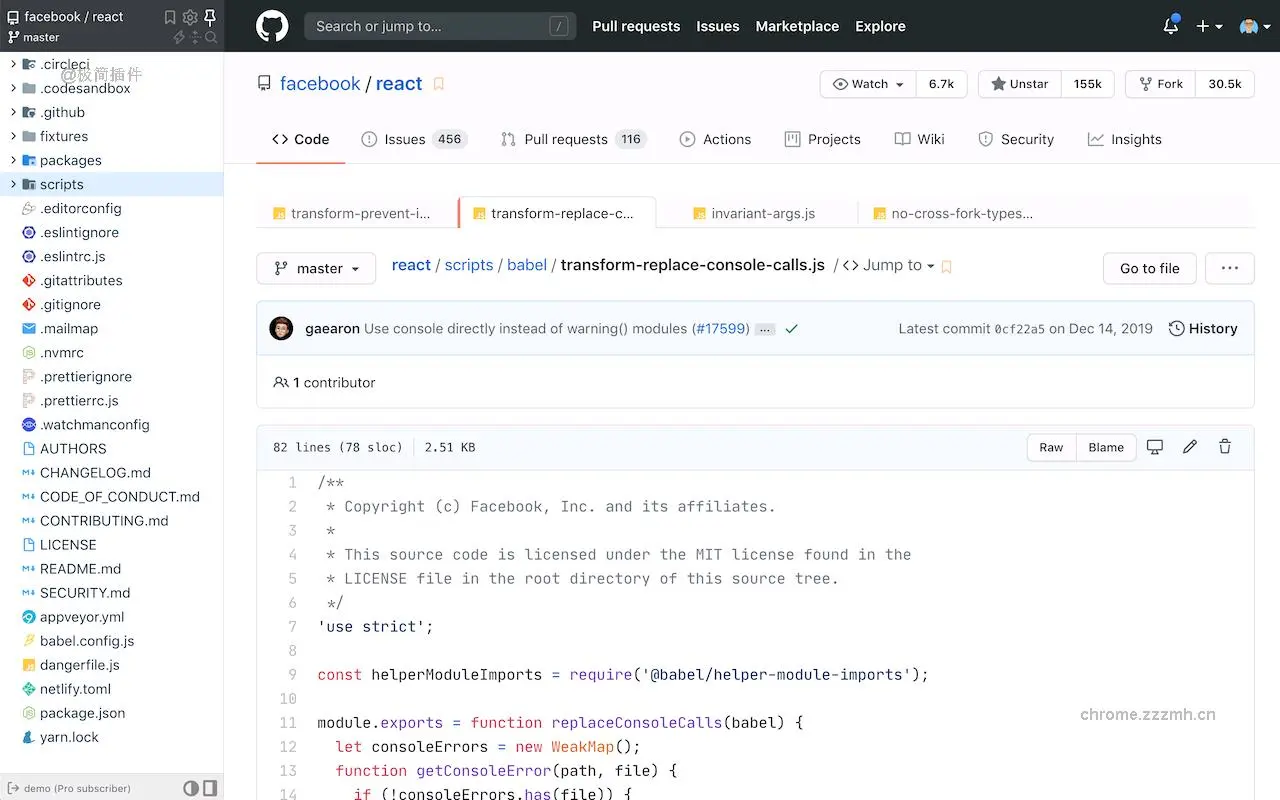This screenshot has width=1280, height=800.
Task: Open the babel folder breadcrumb link
Action: (x=527, y=265)
